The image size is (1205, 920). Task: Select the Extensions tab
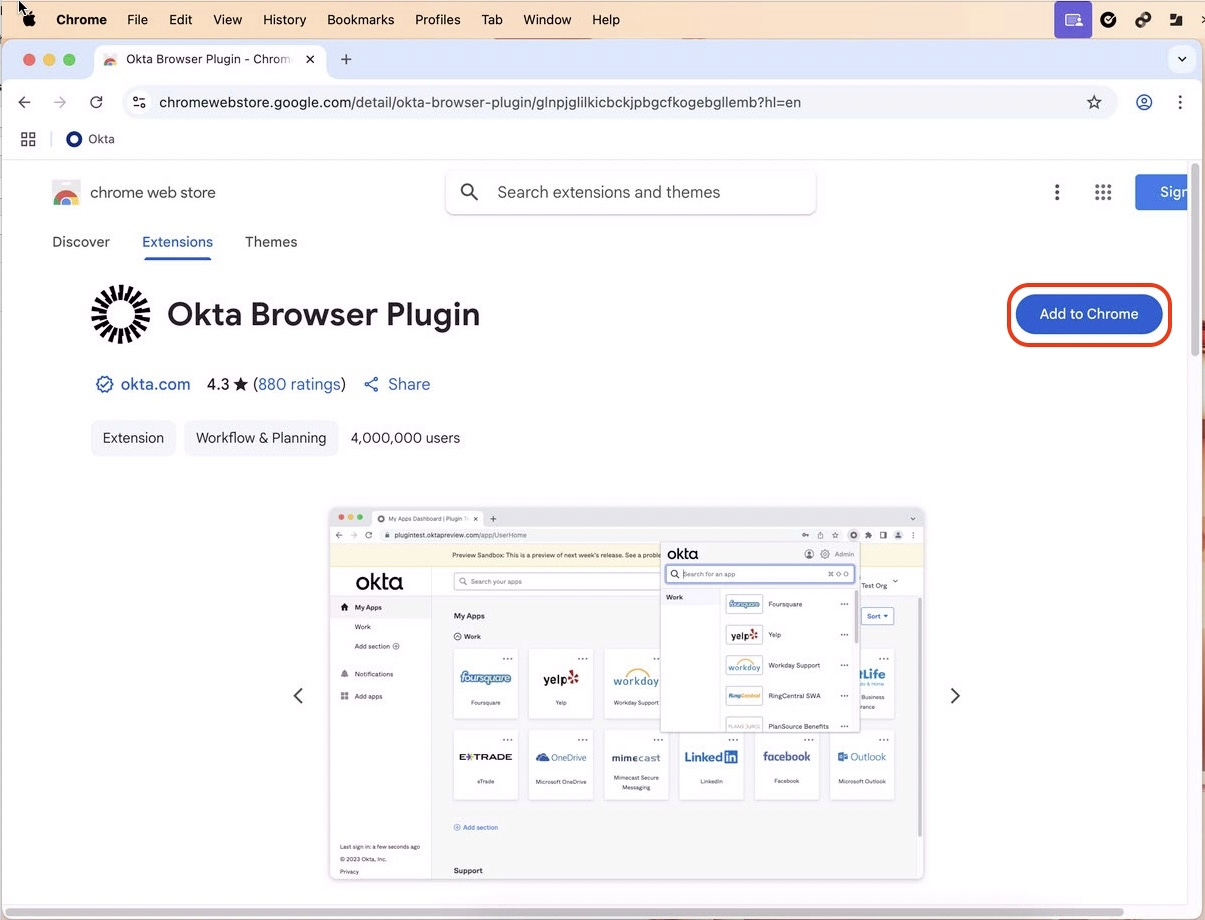(177, 242)
